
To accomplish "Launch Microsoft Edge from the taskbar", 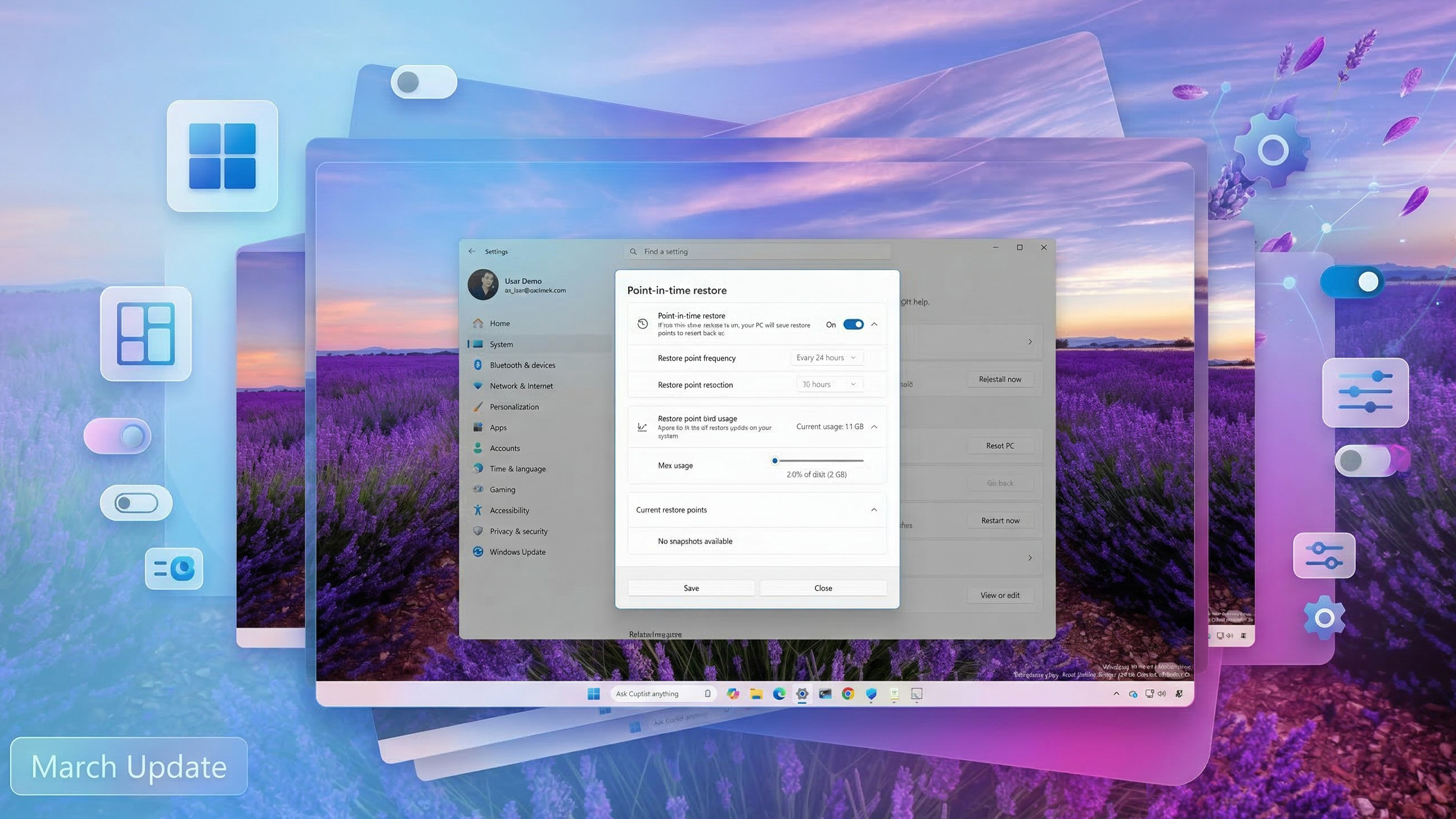I will click(x=780, y=693).
